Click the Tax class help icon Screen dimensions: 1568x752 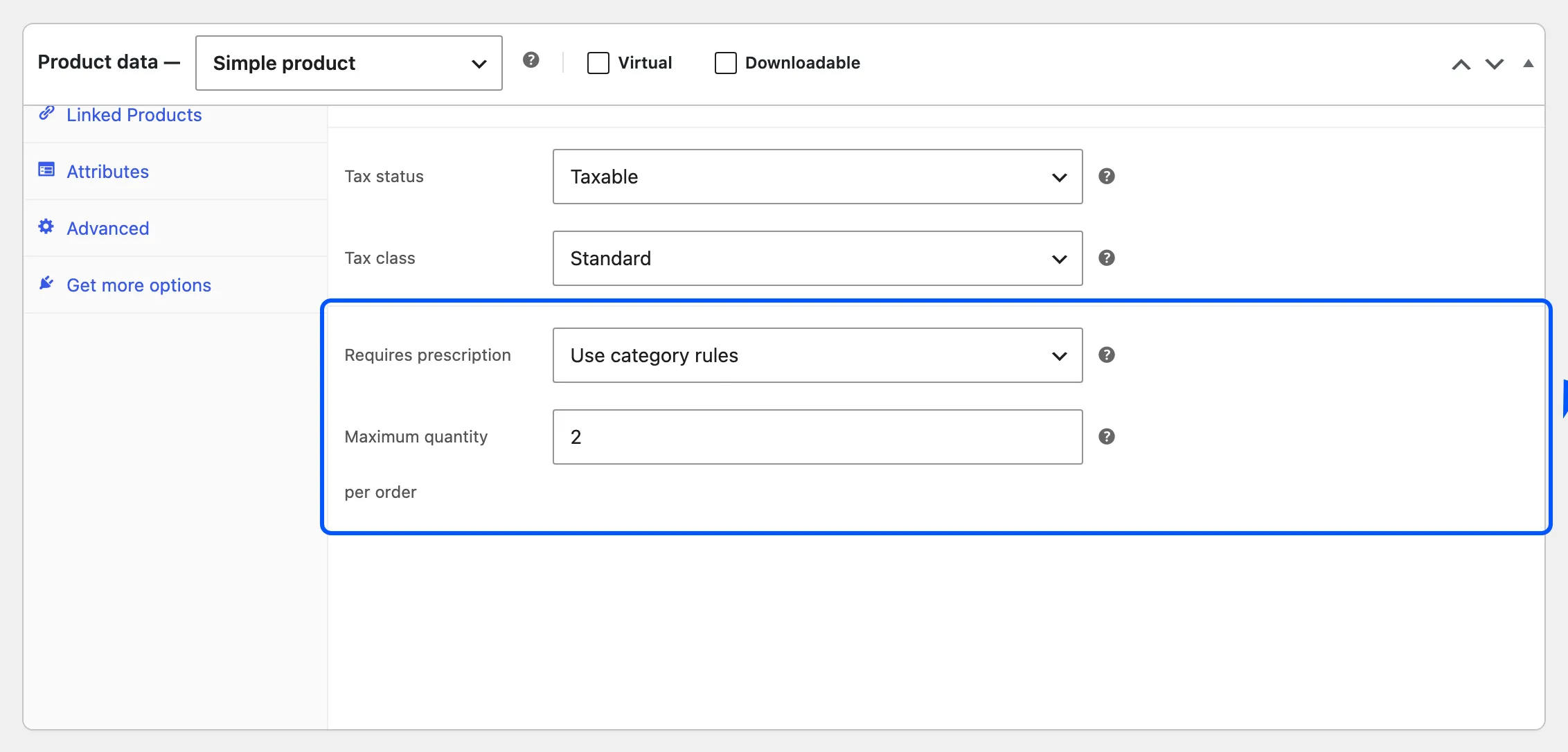pyautogui.click(x=1107, y=258)
